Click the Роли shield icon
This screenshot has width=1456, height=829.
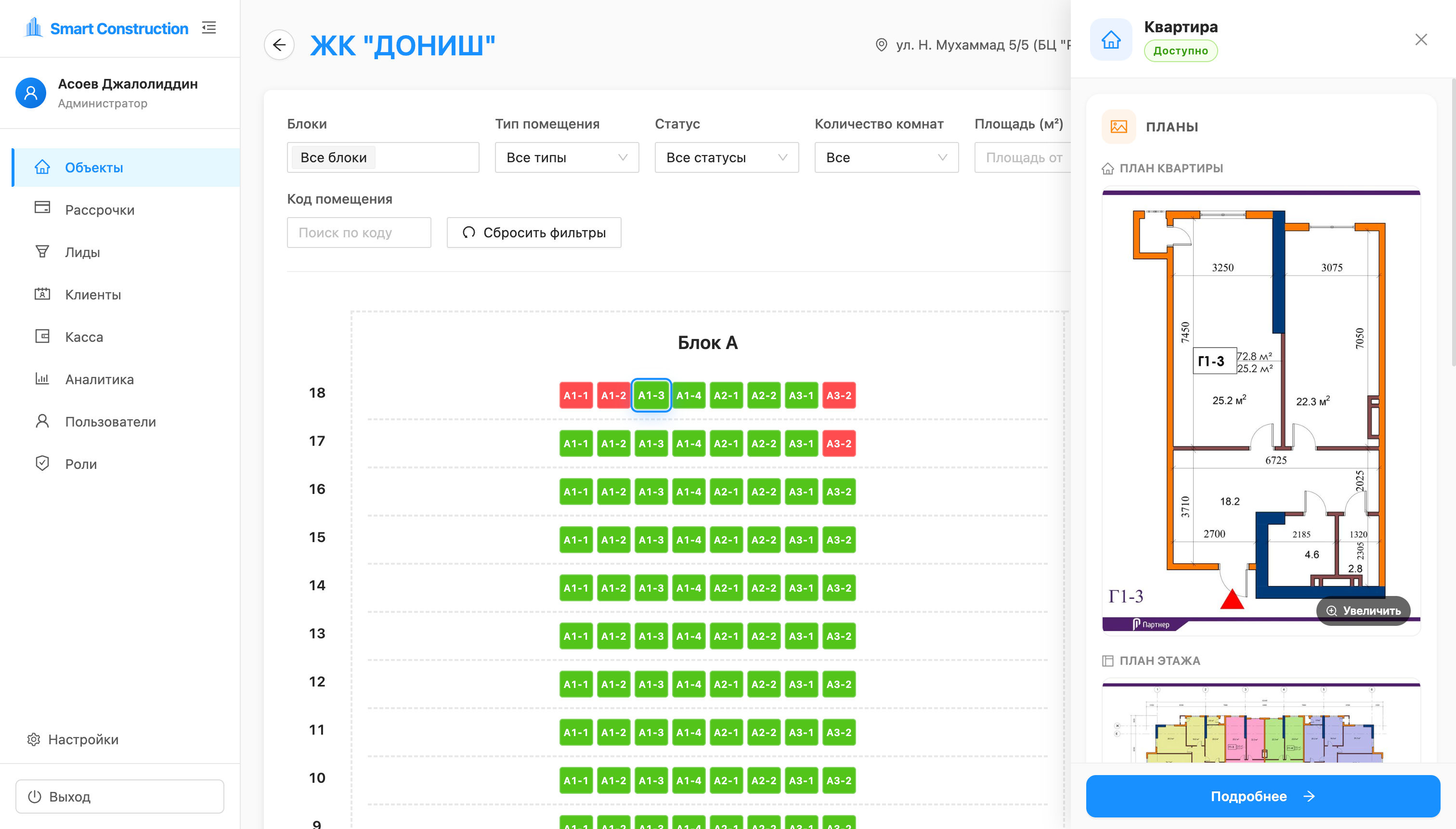[x=42, y=463]
